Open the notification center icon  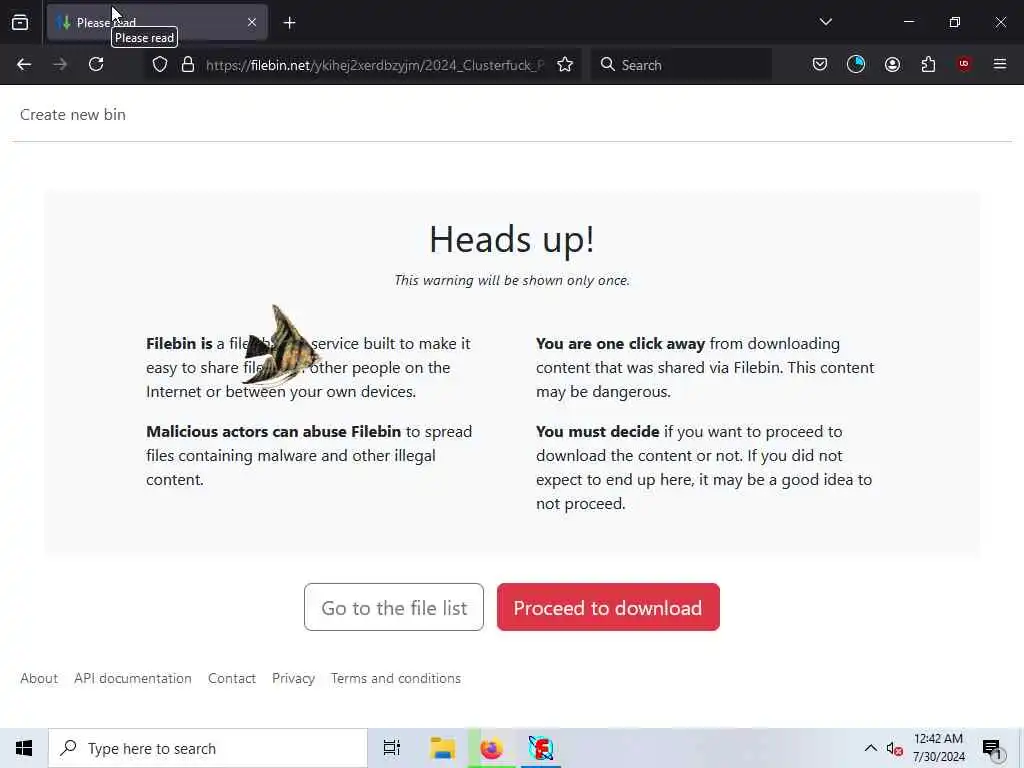(x=992, y=748)
